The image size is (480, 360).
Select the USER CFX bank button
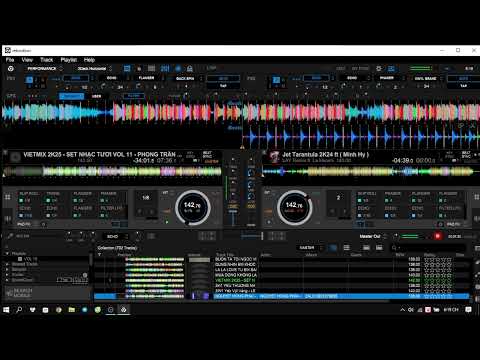pyautogui.click(x=96, y=96)
